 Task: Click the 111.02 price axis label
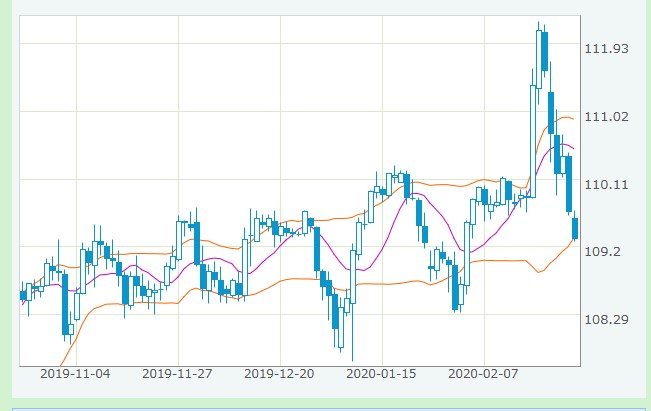pos(608,116)
